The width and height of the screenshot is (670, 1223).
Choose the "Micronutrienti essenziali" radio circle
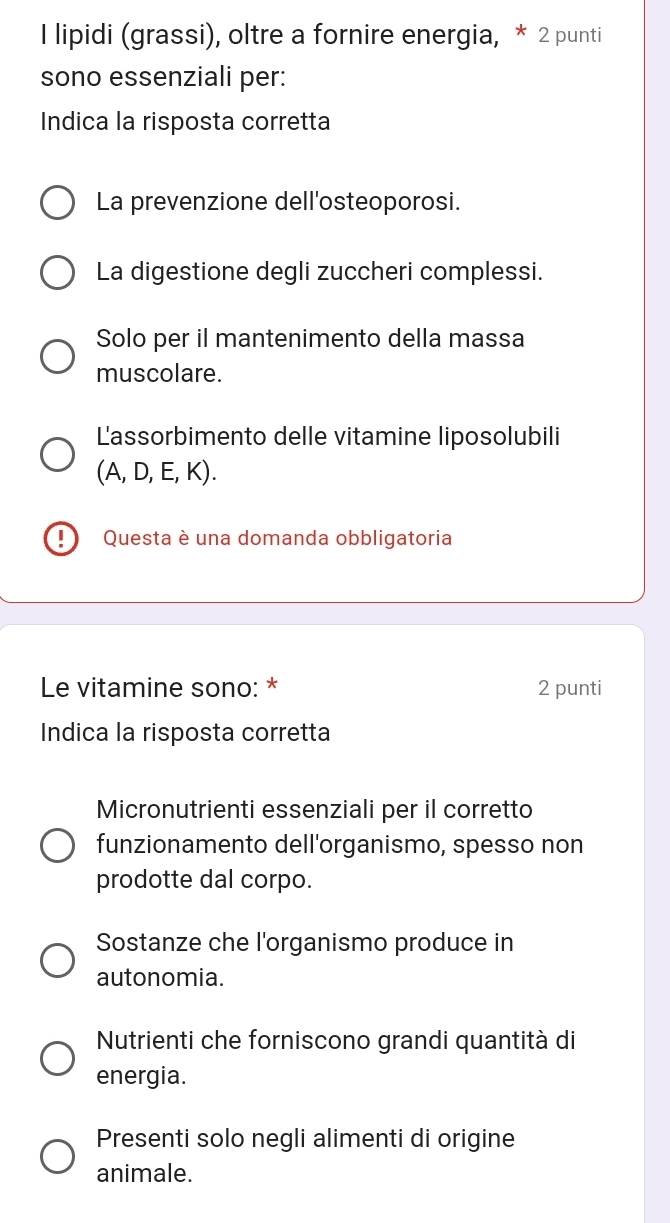pos(57,845)
